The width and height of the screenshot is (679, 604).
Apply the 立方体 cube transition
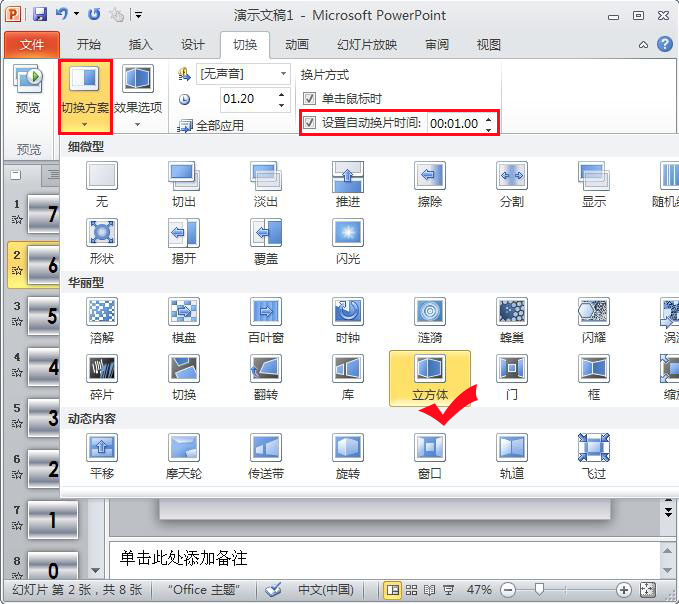click(430, 378)
